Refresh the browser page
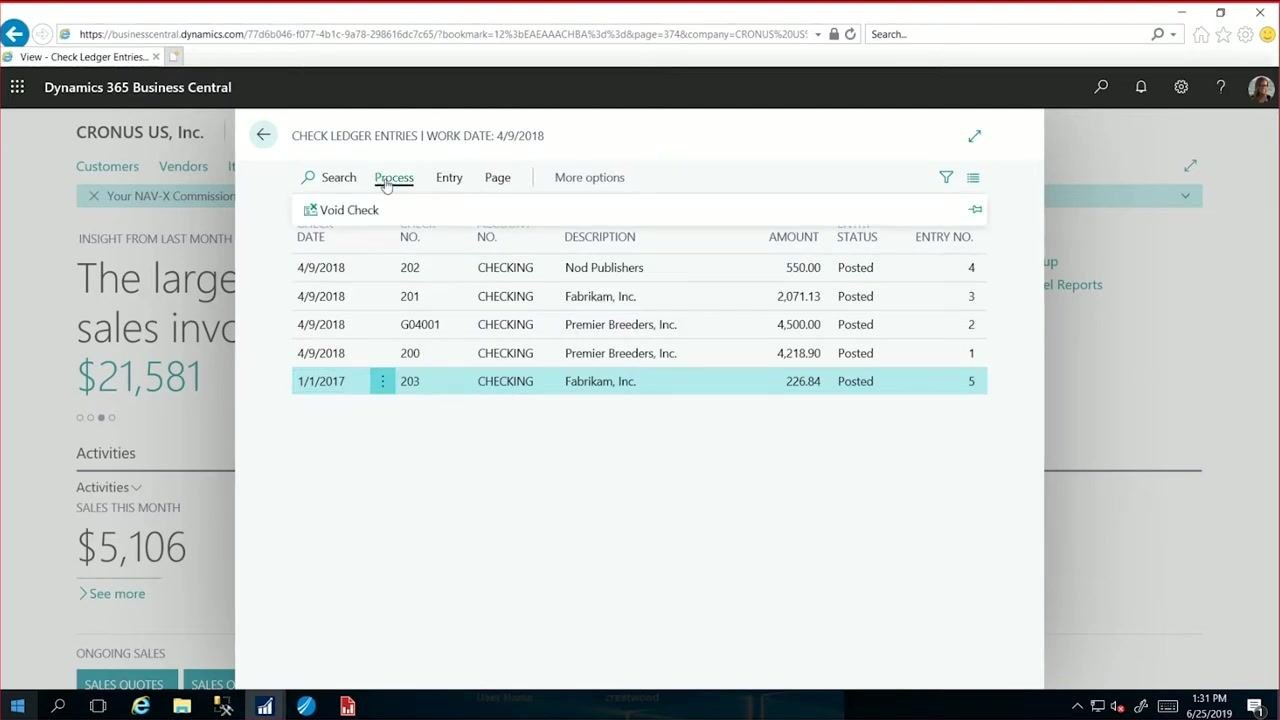This screenshot has width=1280, height=720. [850, 34]
